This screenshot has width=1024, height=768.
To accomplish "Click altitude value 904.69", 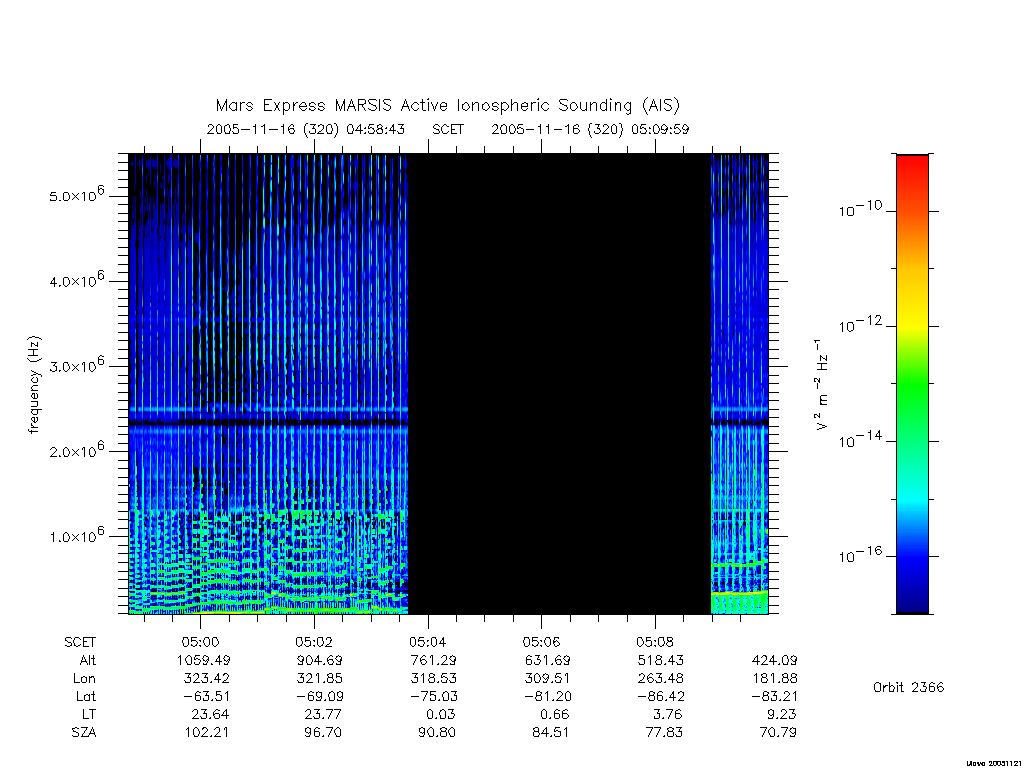I will pyautogui.click(x=320, y=660).
